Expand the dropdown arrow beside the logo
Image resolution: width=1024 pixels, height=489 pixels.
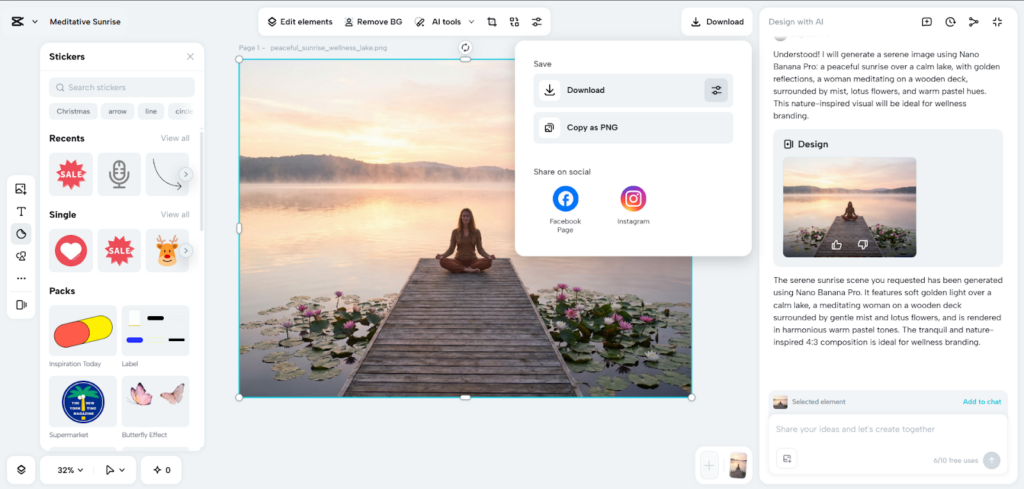click(x=35, y=22)
